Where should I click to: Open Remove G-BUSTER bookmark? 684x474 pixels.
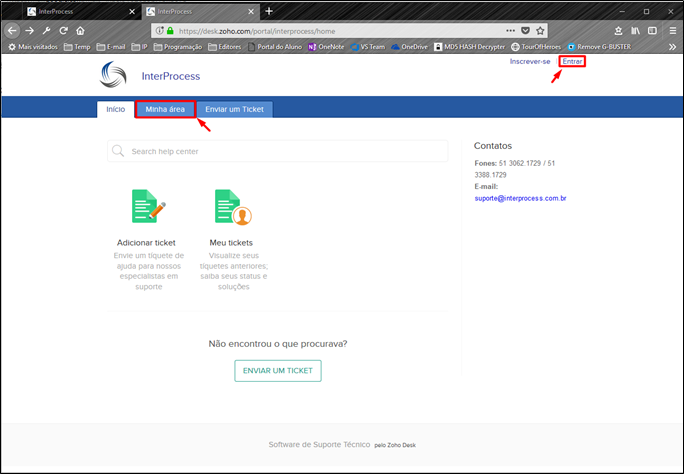tap(599, 47)
